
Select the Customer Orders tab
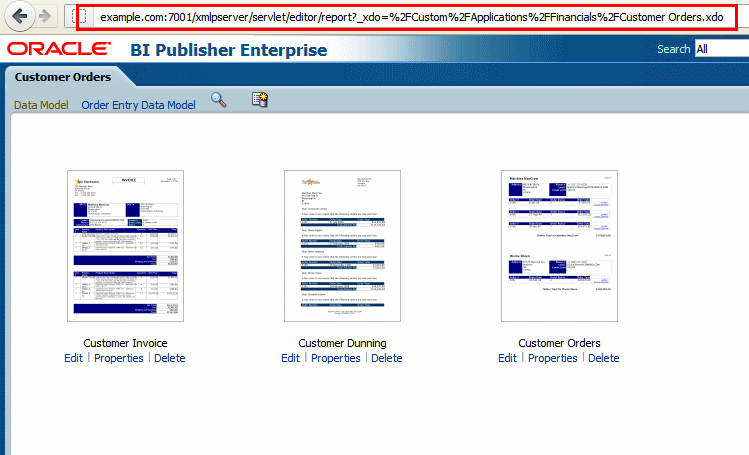pyautogui.click(x=63, y=77)
